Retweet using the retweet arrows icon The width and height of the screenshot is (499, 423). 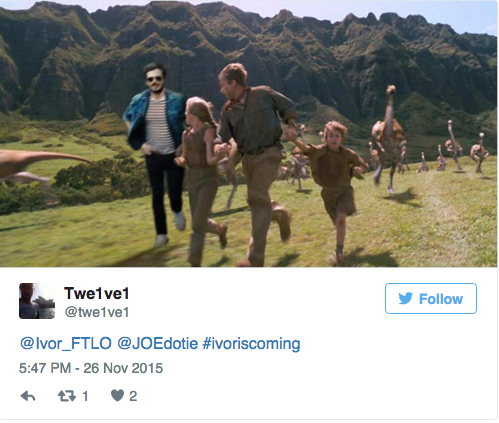tap(67, 396)
